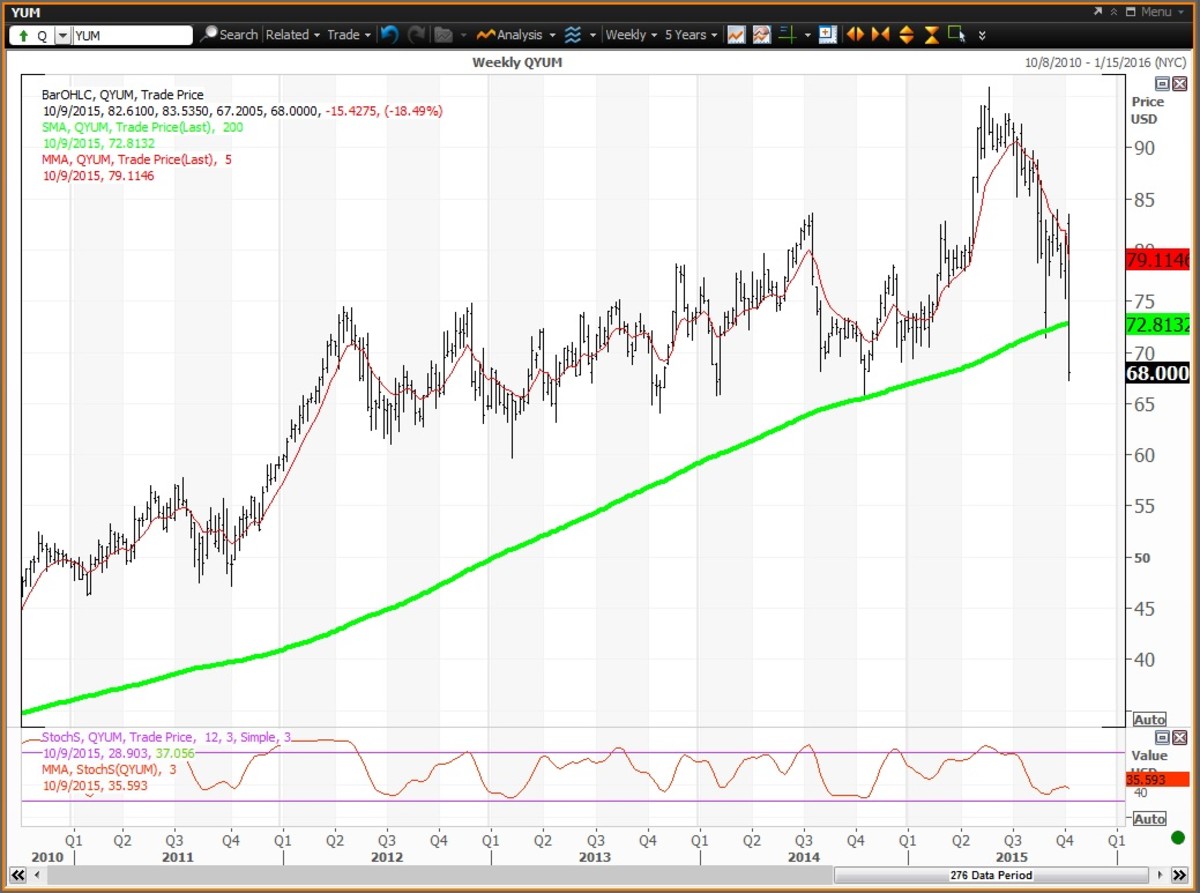Open the Weekly interval dropdown
Image resolution: width=1200 pixels, height=893 pixels.
[629, 34]
